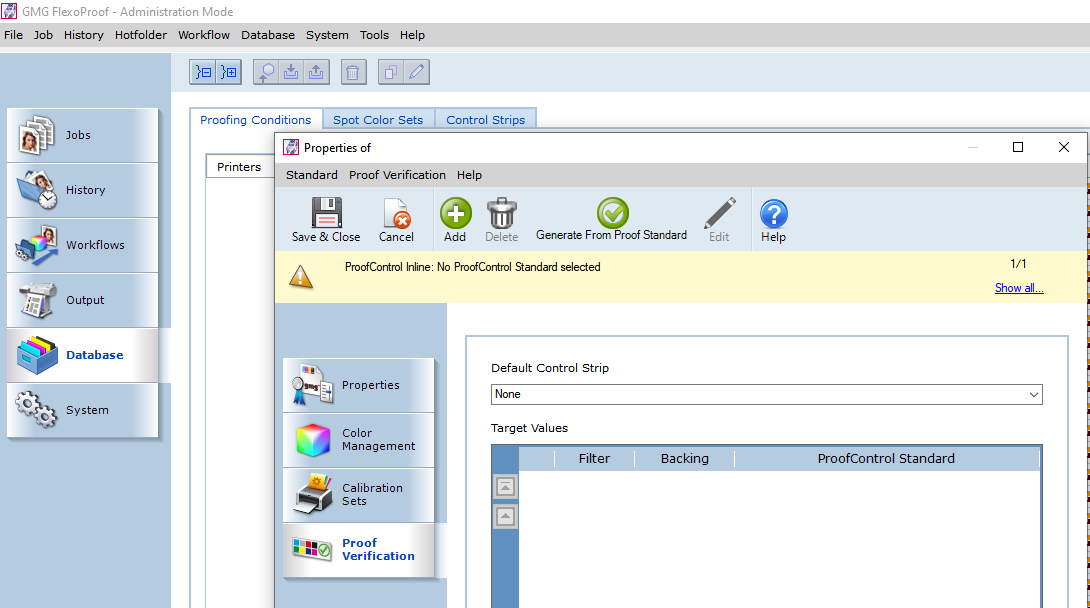Viewport: 1090px width, 608px height.
Task: Click the expand all tree toolbar icon
Action: (228, 72)
